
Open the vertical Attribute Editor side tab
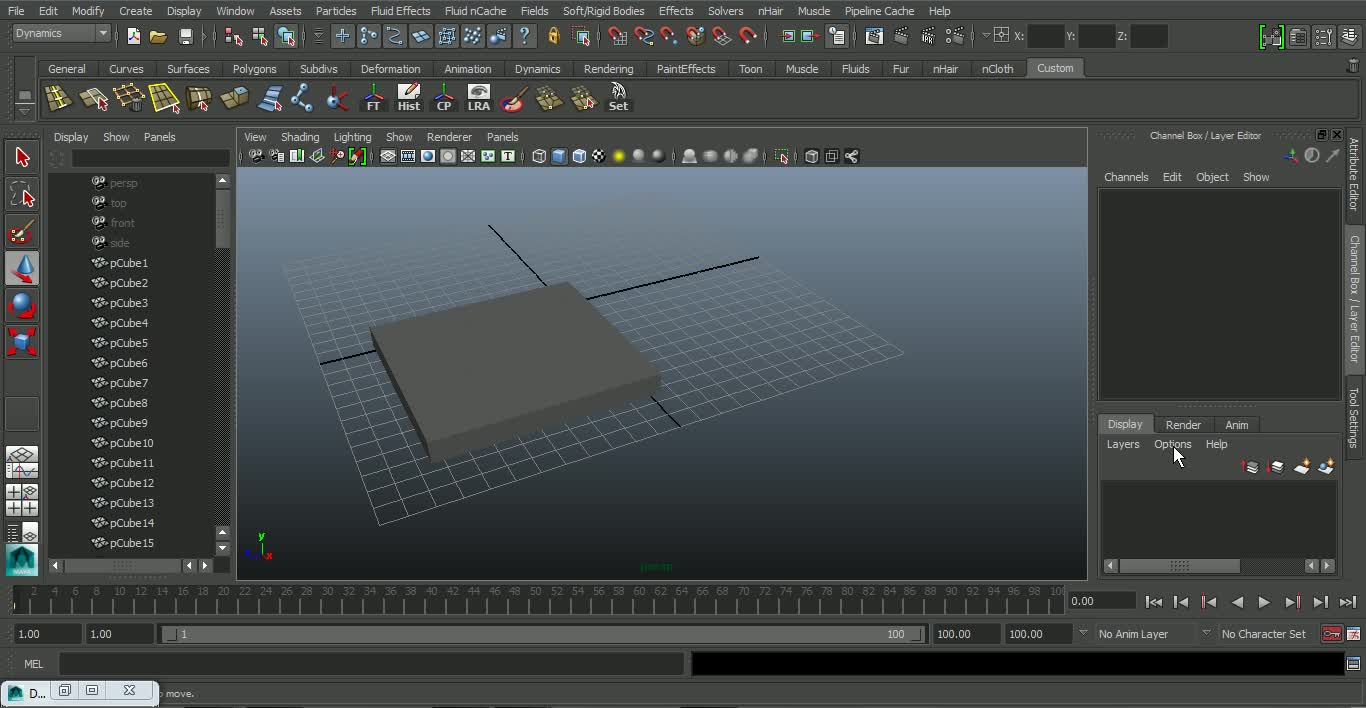[x=1354, y=174]
